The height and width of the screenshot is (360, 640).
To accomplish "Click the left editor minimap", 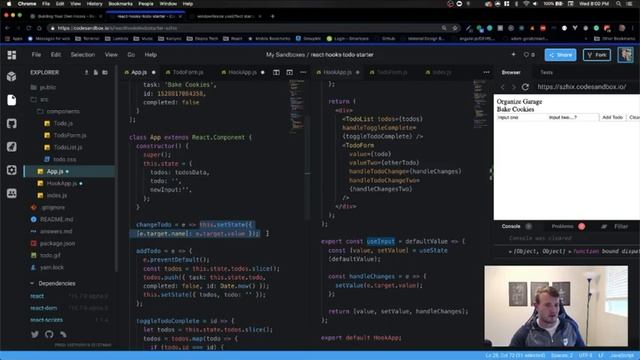I will [x=298, y=106].
